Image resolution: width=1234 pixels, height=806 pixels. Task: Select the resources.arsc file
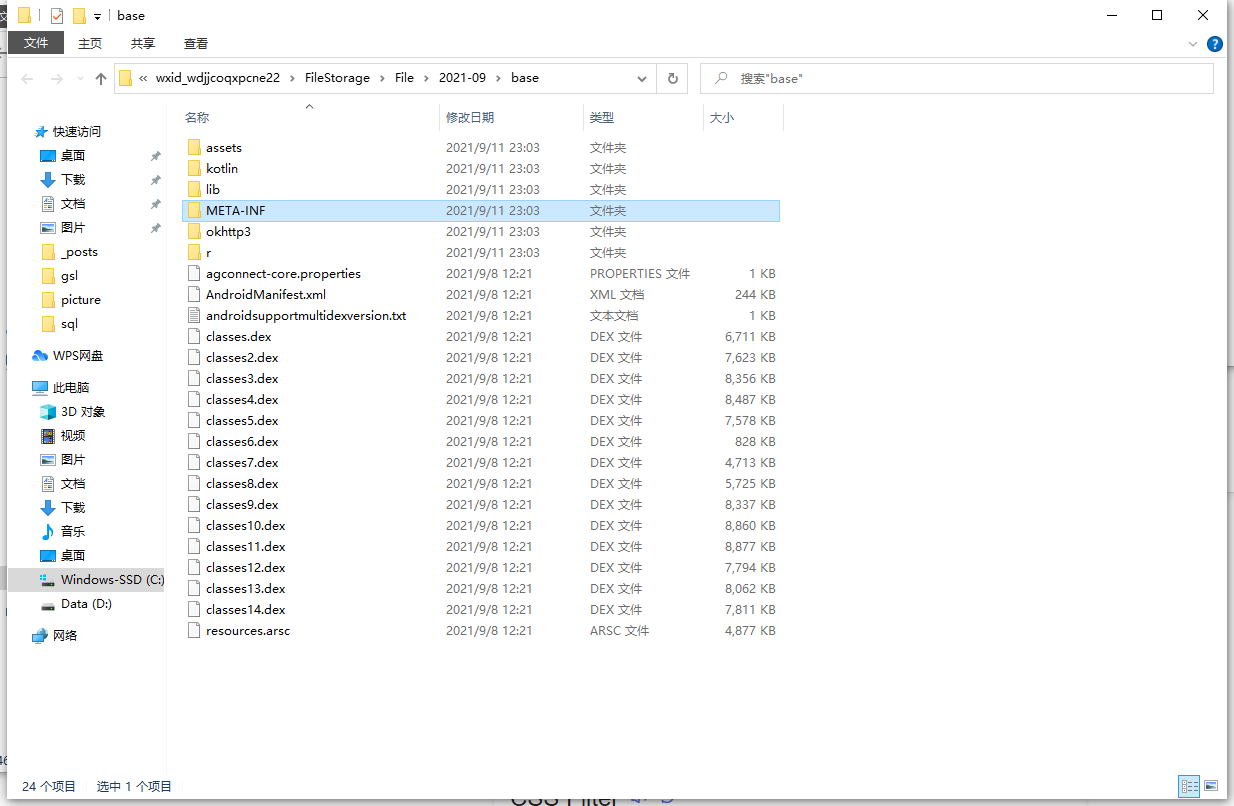pos(247,631)
